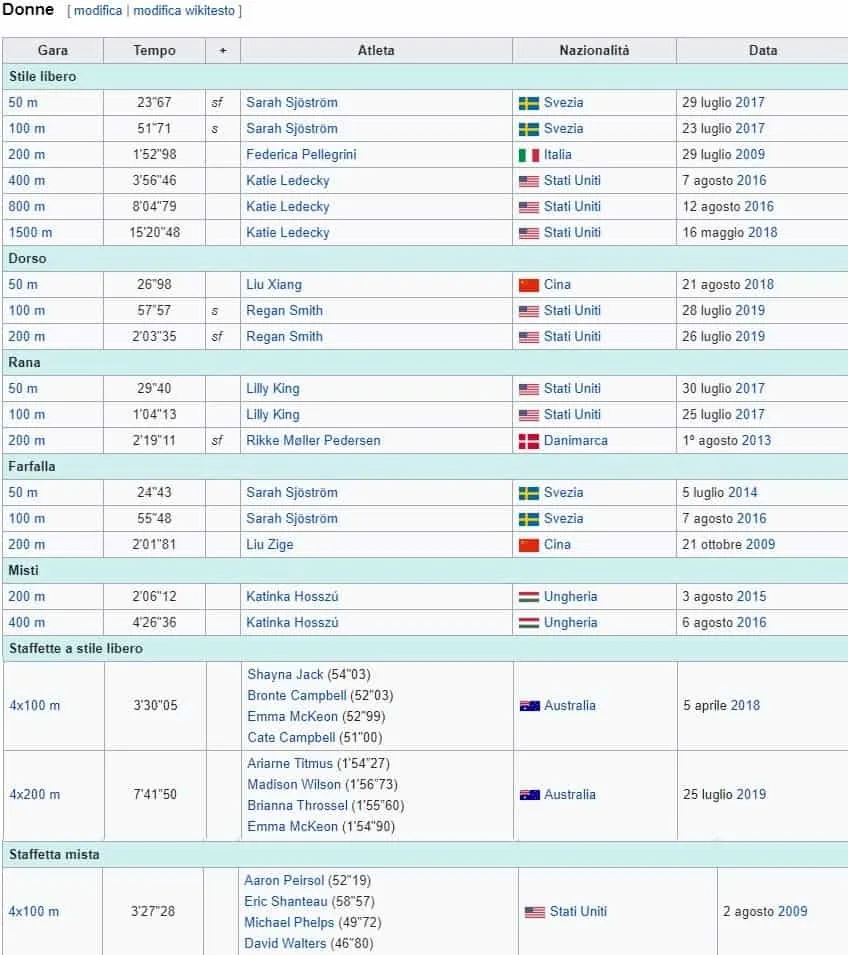This screenshot has height=955, width=848.
Task: Click the Australian flag in the 3'30"05 relay row
Action: tap(529, 706)
